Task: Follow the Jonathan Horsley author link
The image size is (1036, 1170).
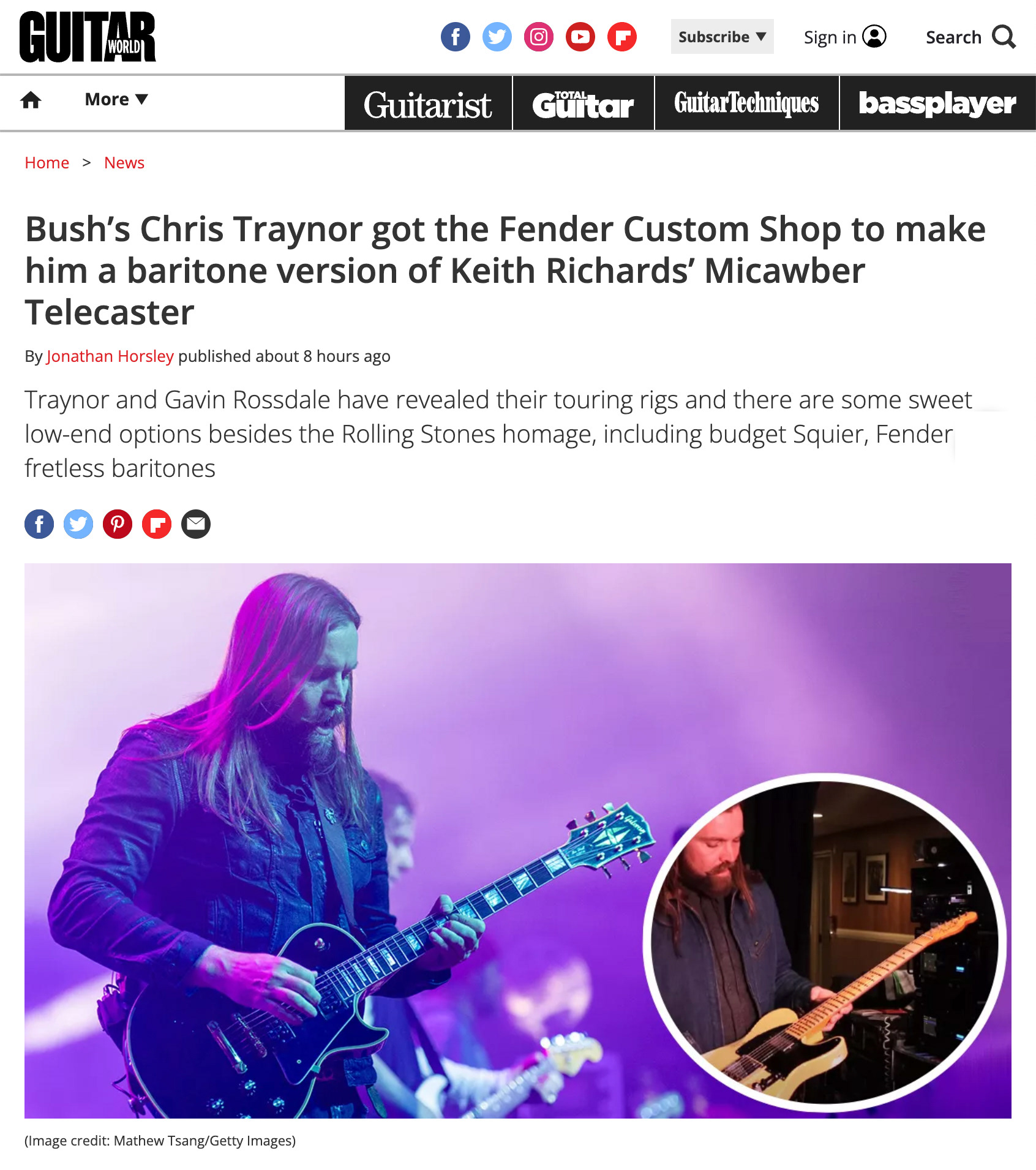Action: point(110,356)
